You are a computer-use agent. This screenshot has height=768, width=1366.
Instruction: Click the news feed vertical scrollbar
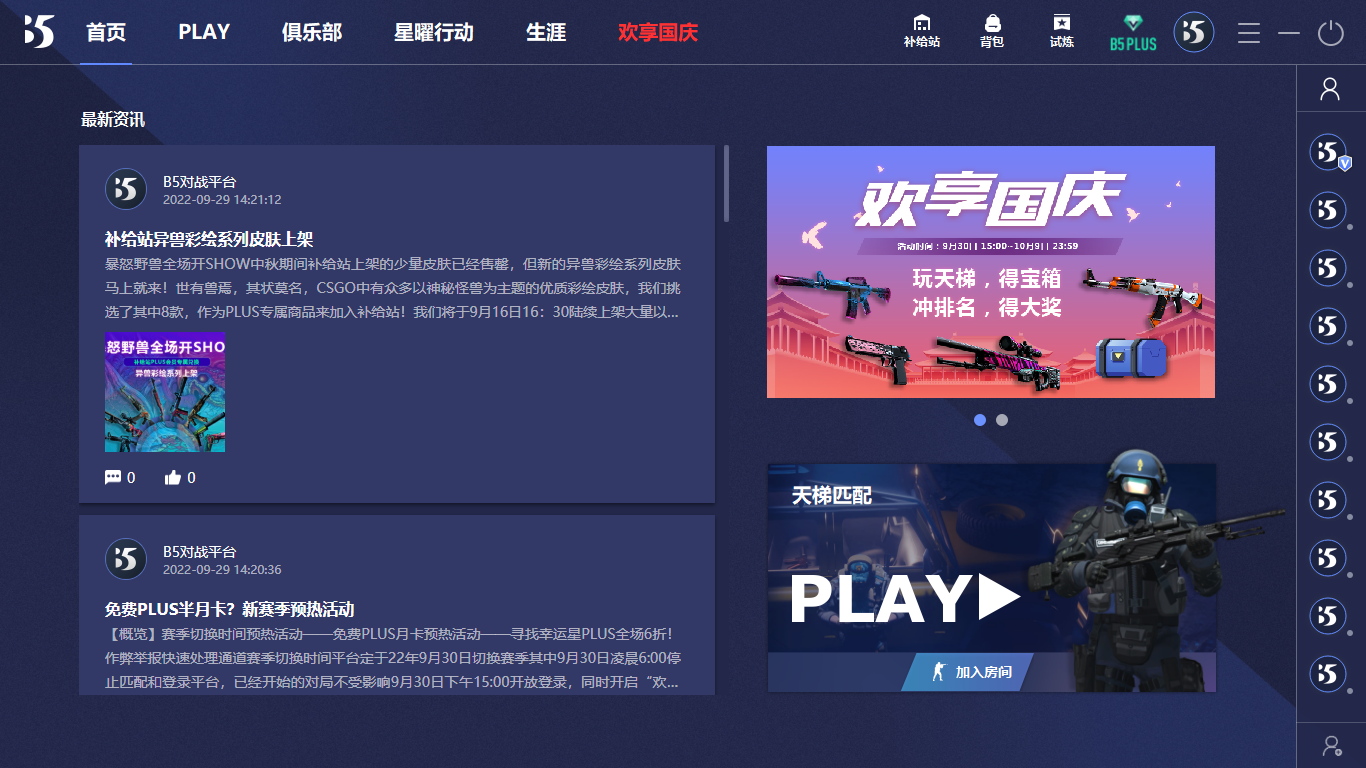pyautogui.click(x=726, y=184)
